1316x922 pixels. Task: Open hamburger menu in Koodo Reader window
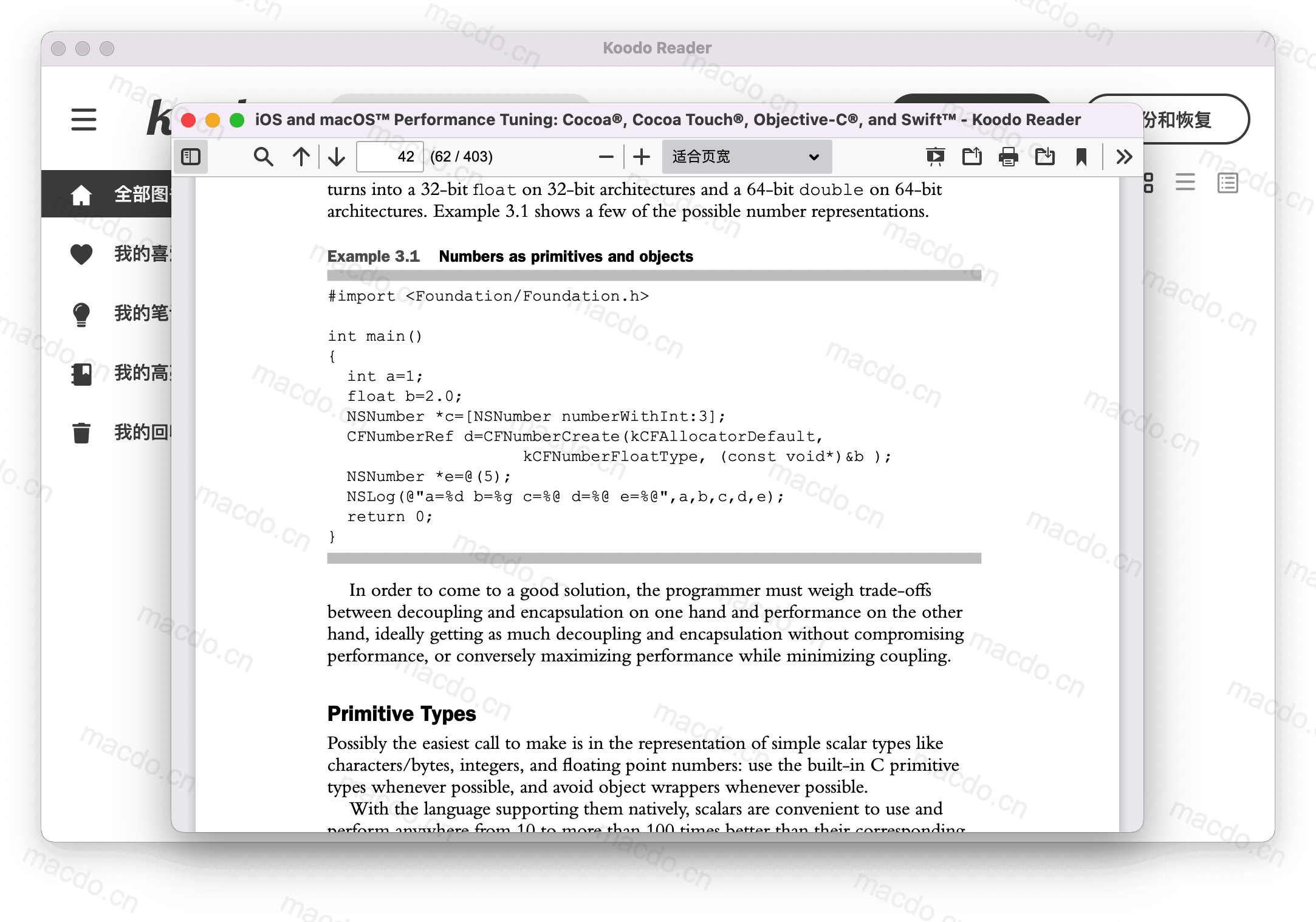pos(84,120)
